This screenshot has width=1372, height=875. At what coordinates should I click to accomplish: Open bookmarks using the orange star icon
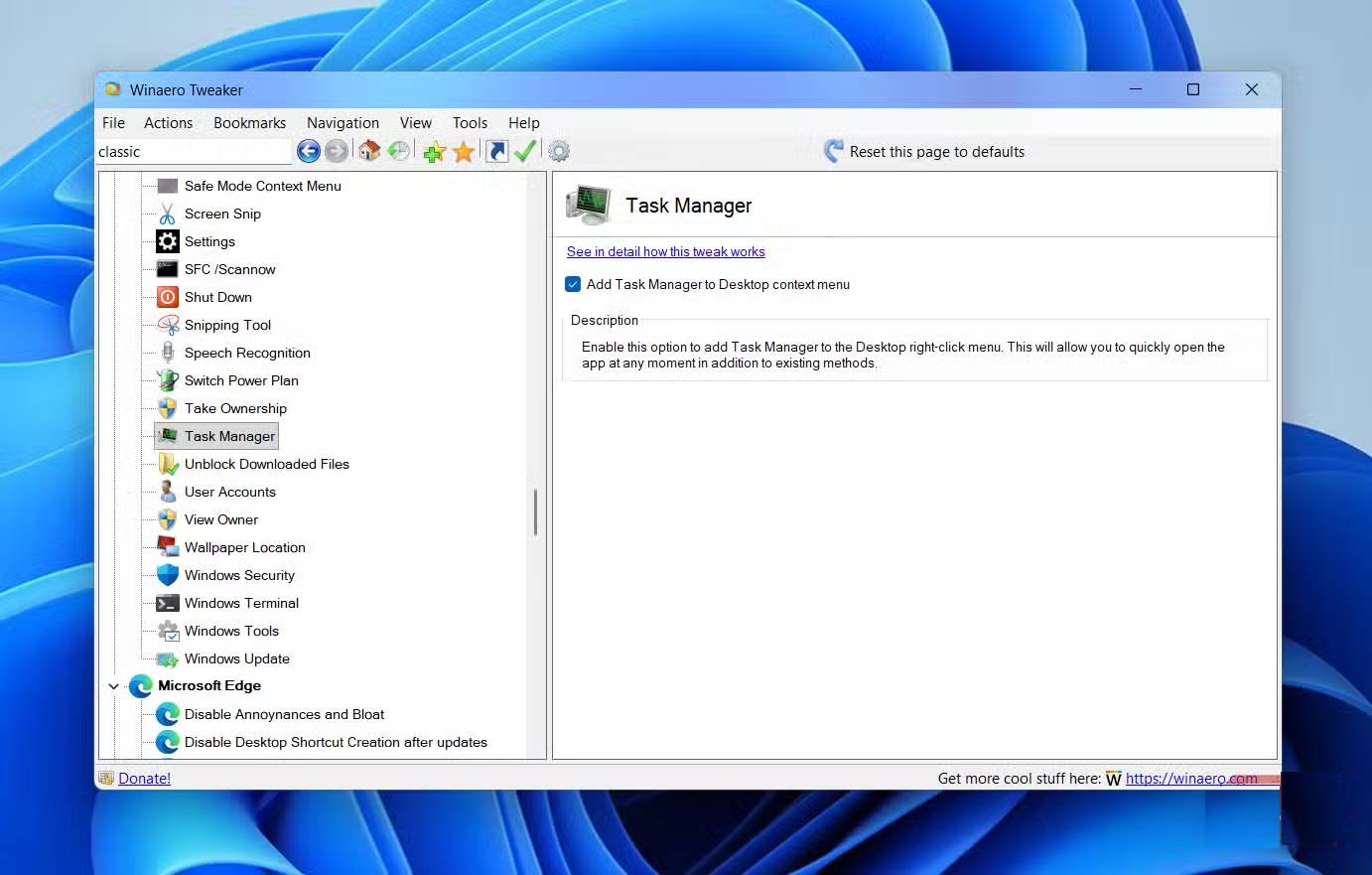(x=463, y=151)
